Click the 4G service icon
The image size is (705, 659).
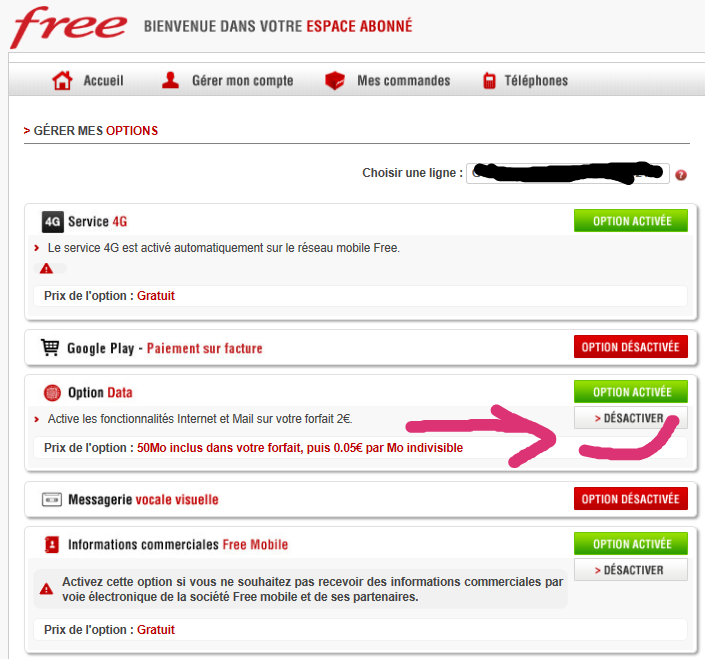pos(53,222)
